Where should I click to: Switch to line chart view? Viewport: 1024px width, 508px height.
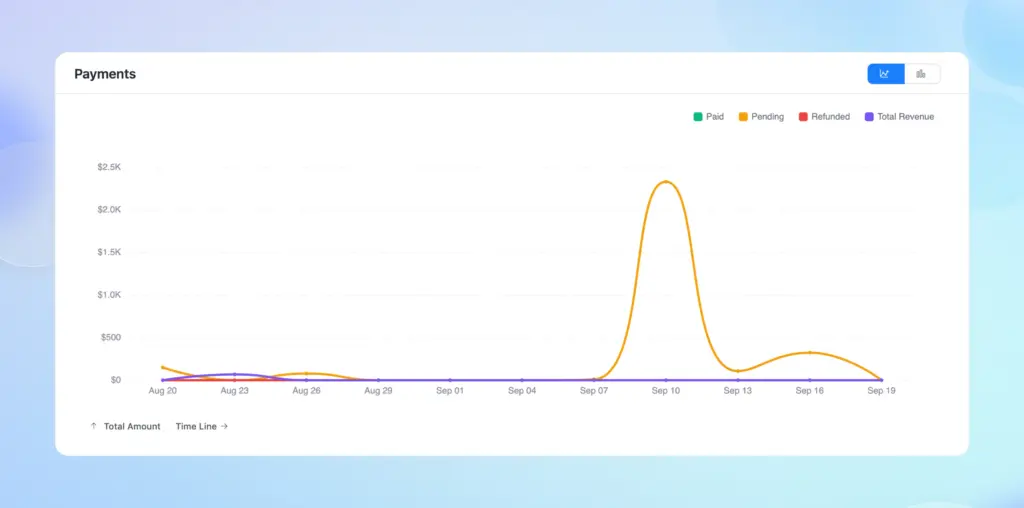[886, 74]
